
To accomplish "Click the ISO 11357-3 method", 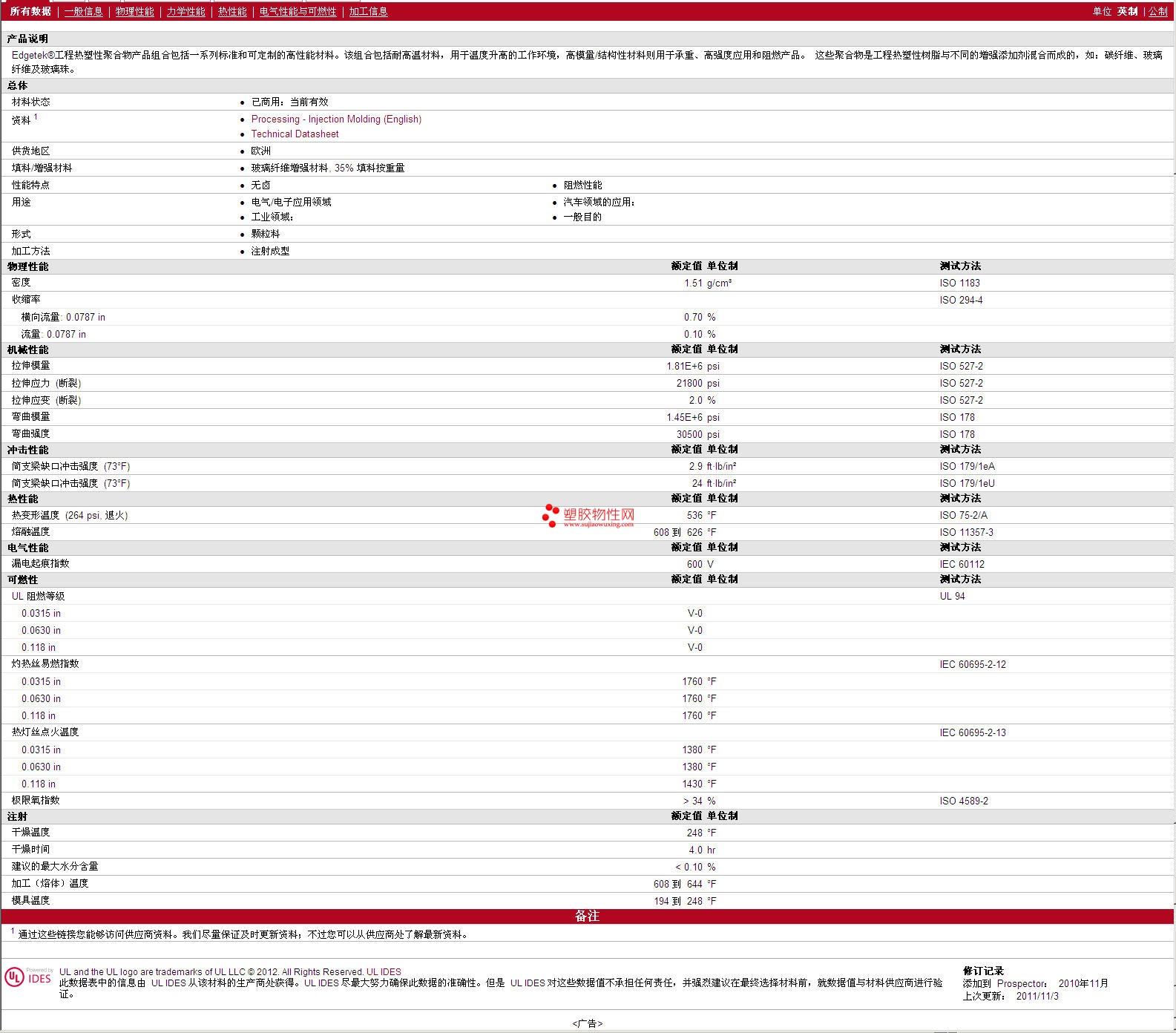I will coord(966,533).
